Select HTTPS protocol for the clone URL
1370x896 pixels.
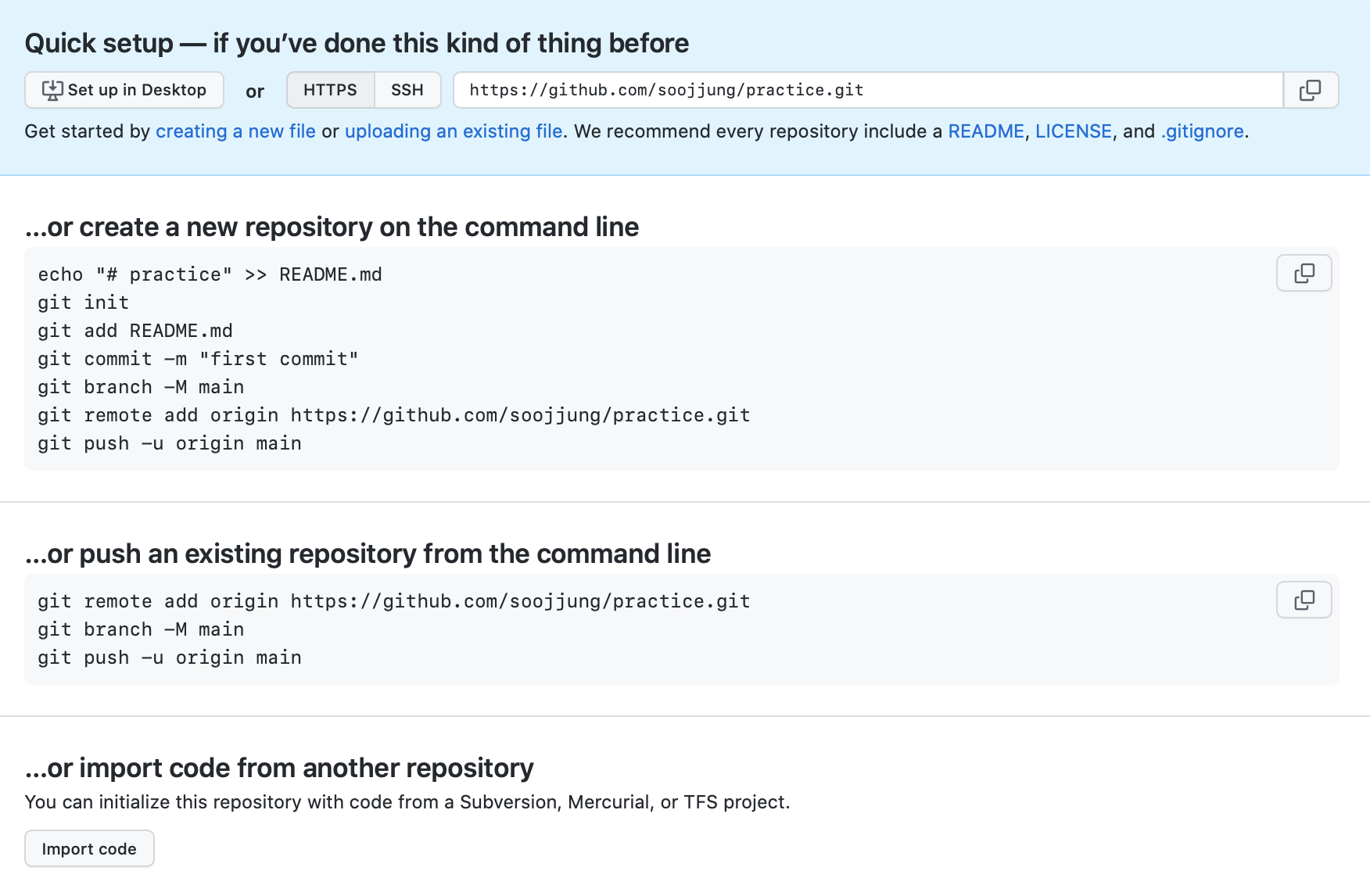coord(330,89)
